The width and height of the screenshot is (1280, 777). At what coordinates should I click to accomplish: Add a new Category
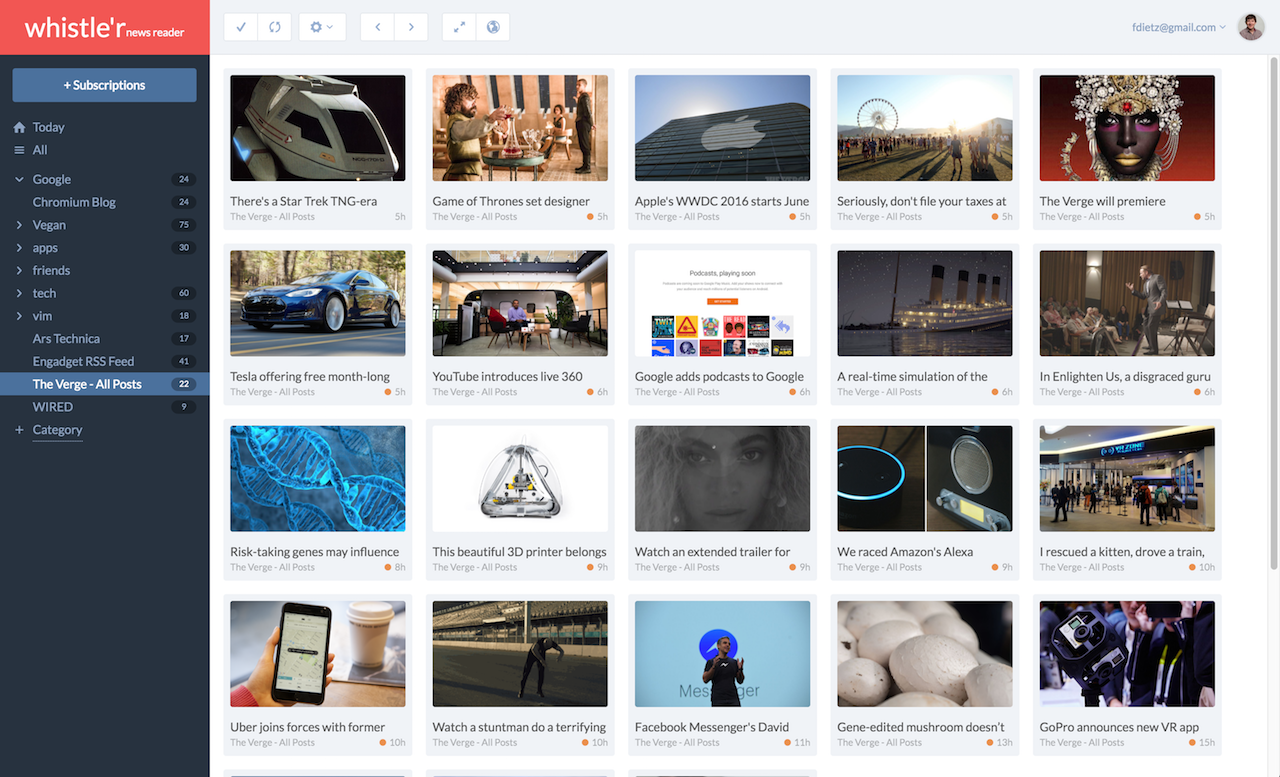[x=57, y=430]
